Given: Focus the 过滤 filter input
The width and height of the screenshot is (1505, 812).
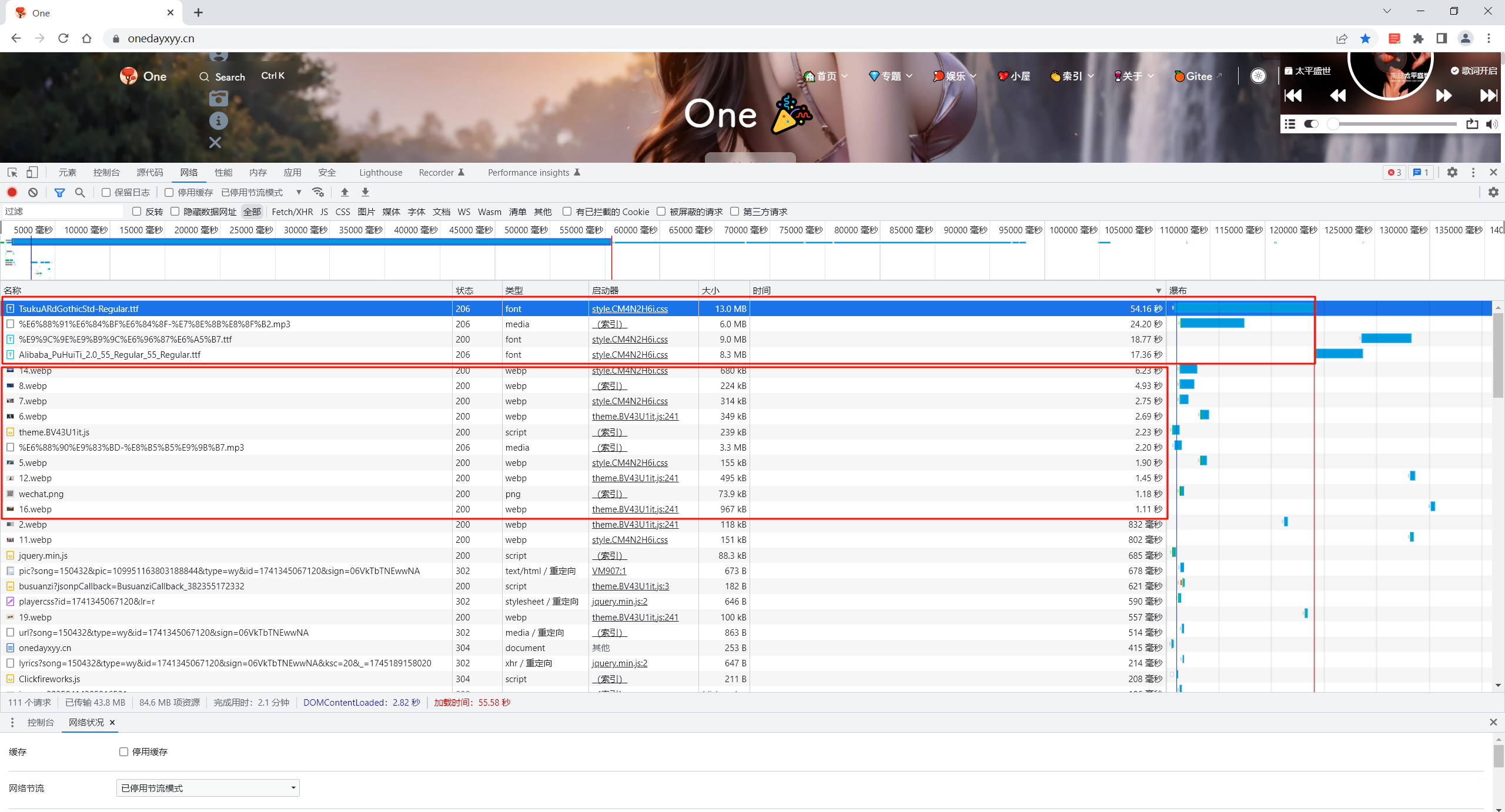Looking at the screenshot, I should [63, 212].
